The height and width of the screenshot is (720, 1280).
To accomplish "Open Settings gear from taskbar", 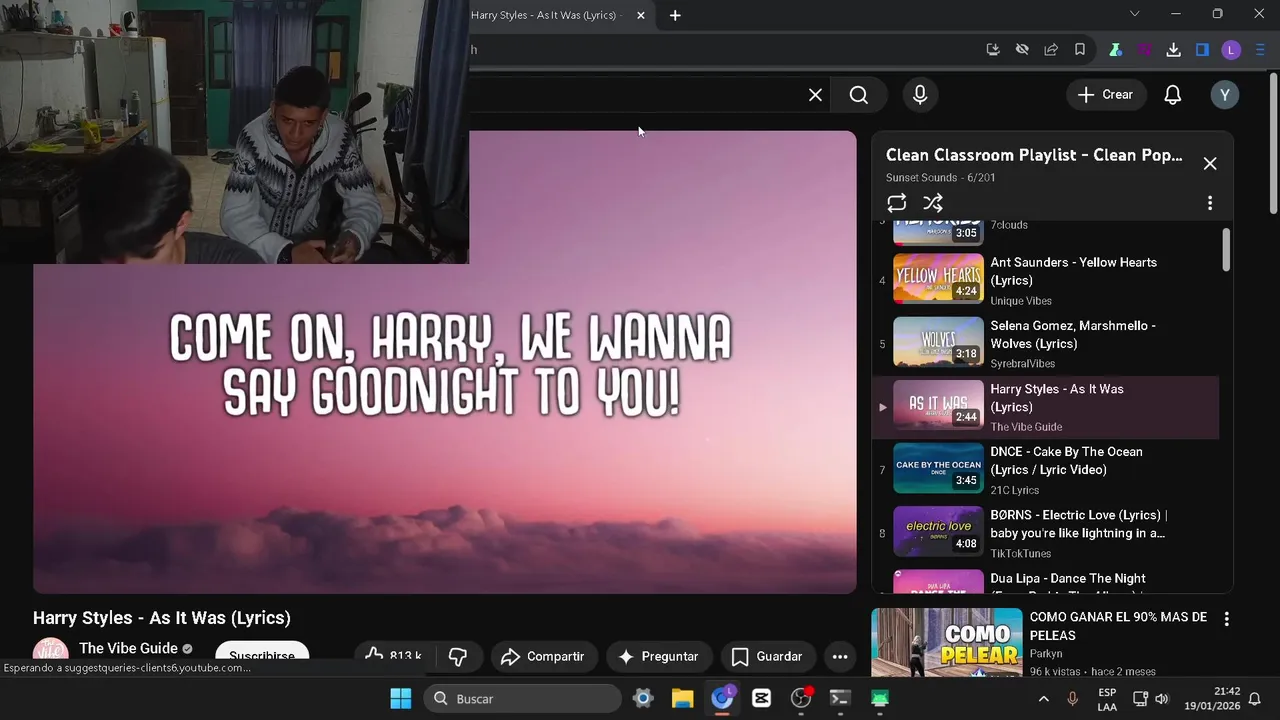I will [643, 698].
